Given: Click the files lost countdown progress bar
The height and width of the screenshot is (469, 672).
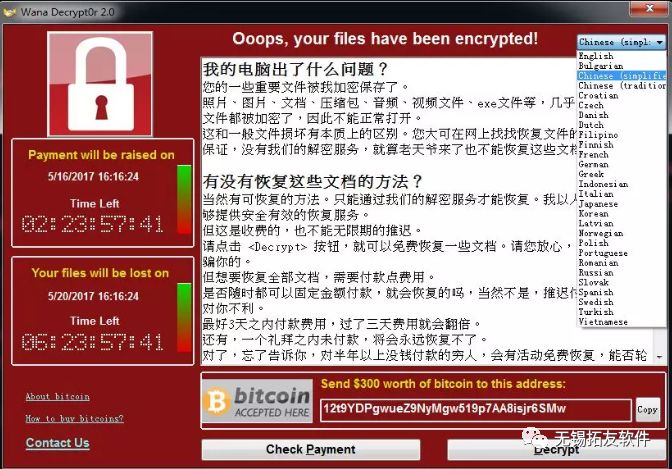Looking at the screenshot, I should point(184,318).
